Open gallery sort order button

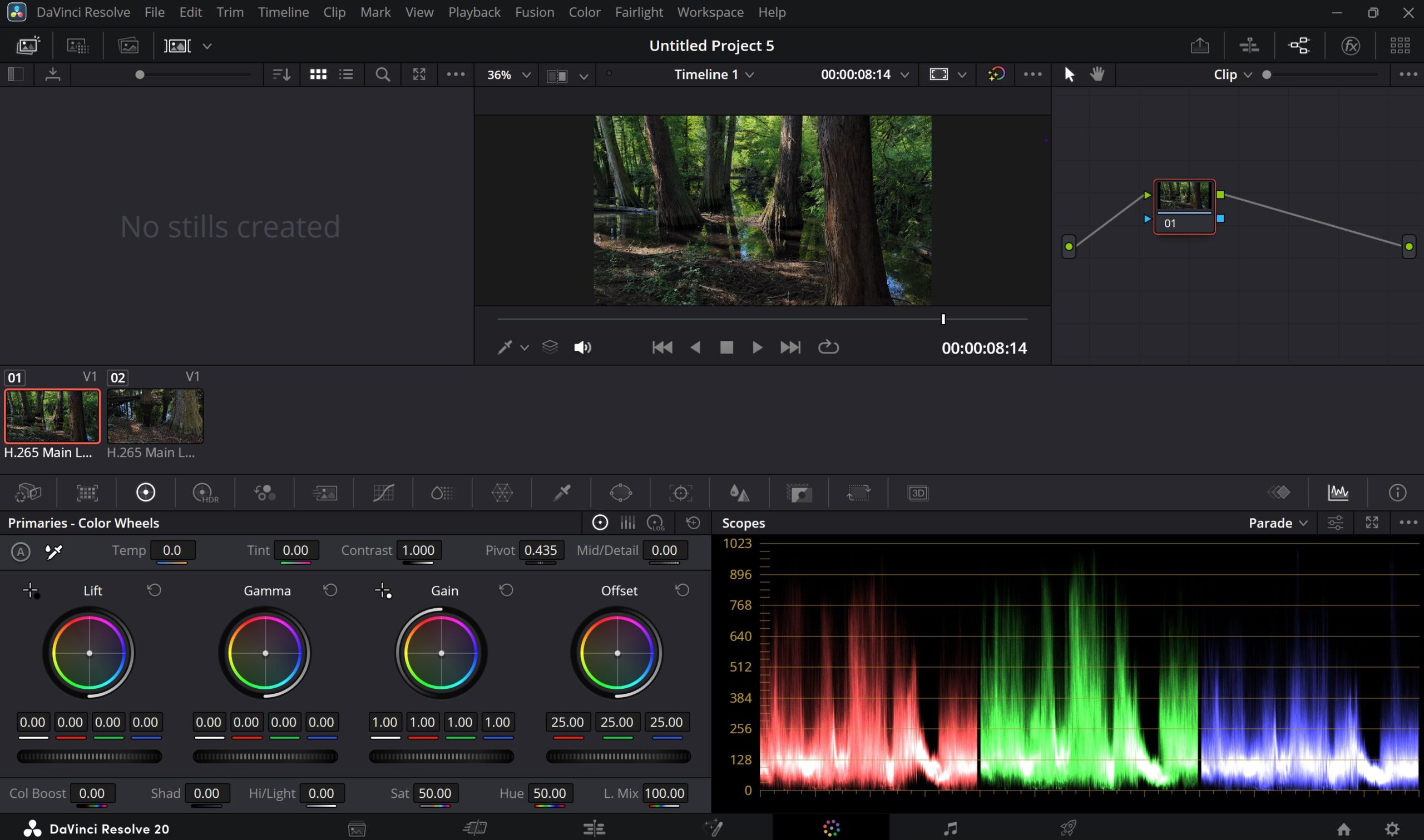pos(281,74)
